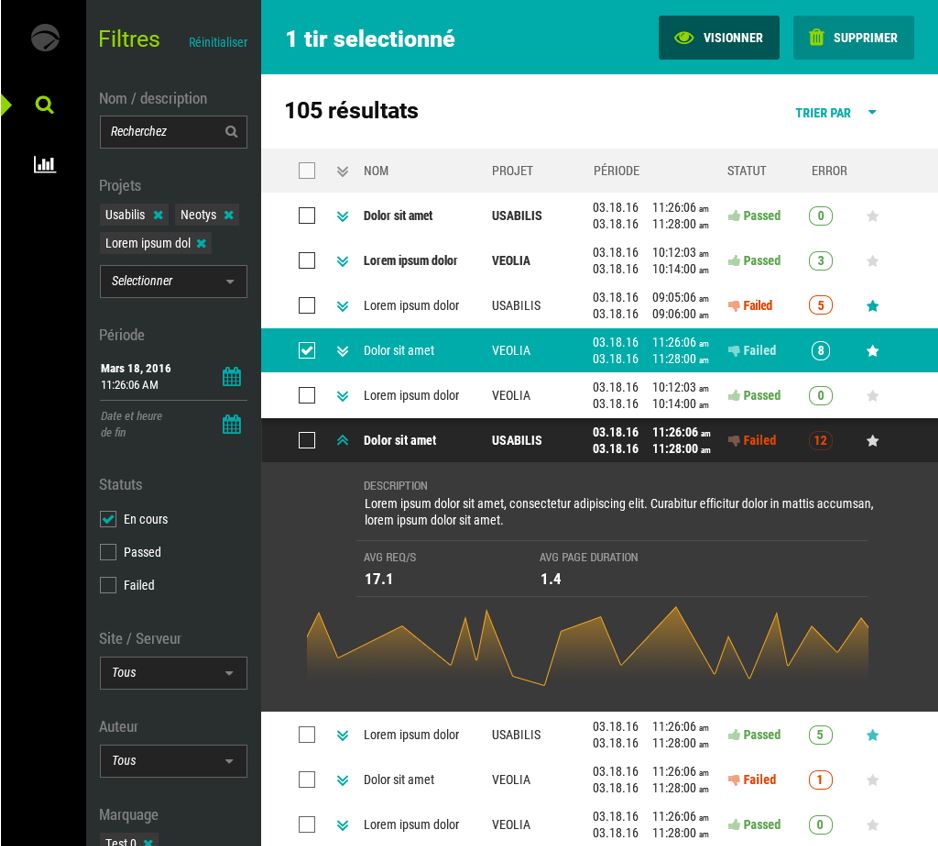Click the magnifier inside the Recherchez field
Viewport: 938px width, 846px height.
[231, 131]
